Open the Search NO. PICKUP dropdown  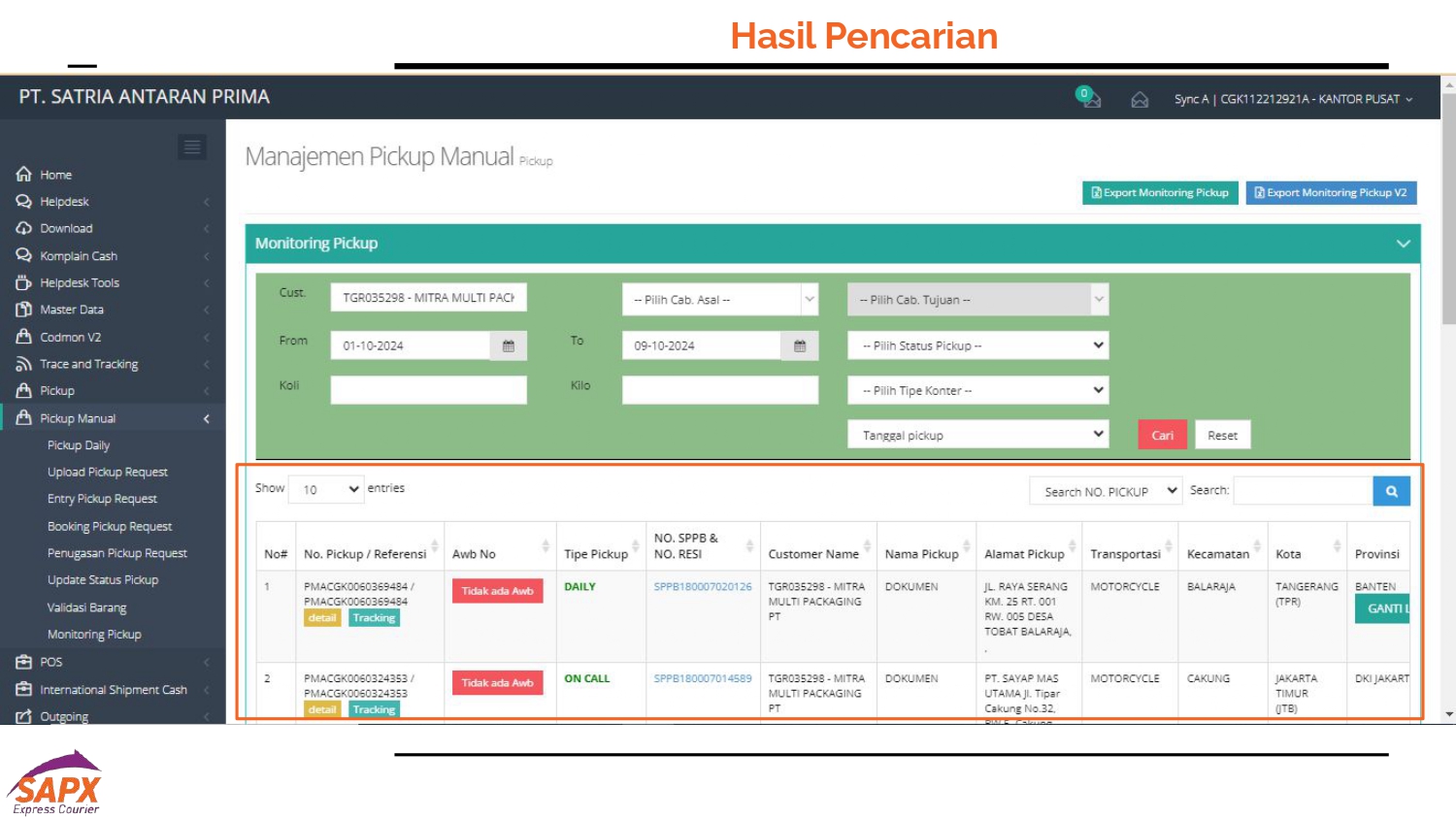pyautogui.click(x=1106, y=492)
